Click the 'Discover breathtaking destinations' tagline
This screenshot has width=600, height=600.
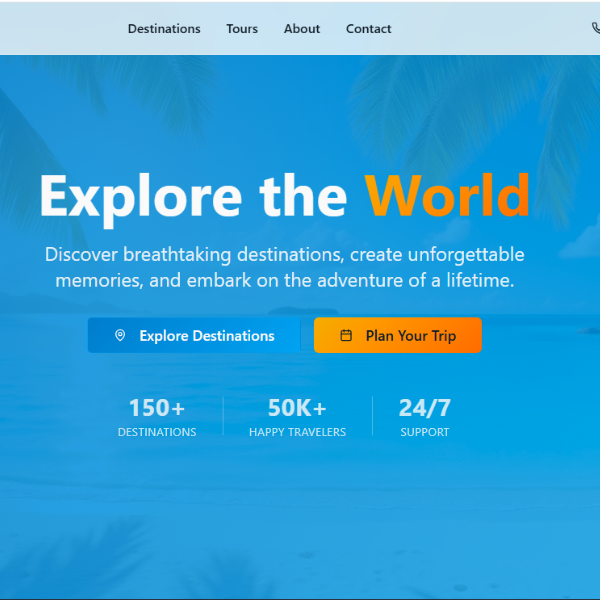[284, 267]
